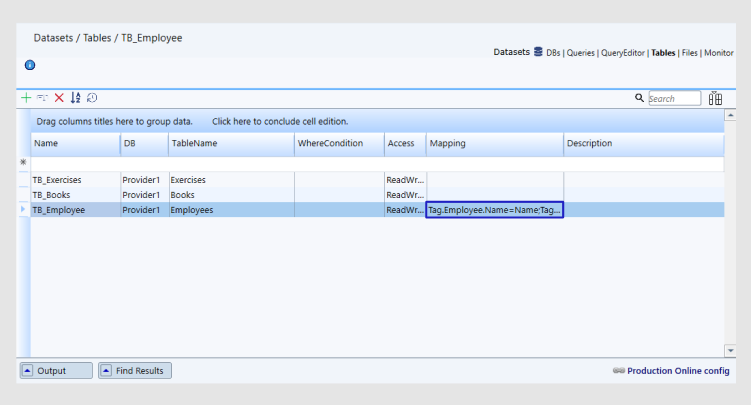
Task: Click the blue info icon
Action: coord(30,65)
